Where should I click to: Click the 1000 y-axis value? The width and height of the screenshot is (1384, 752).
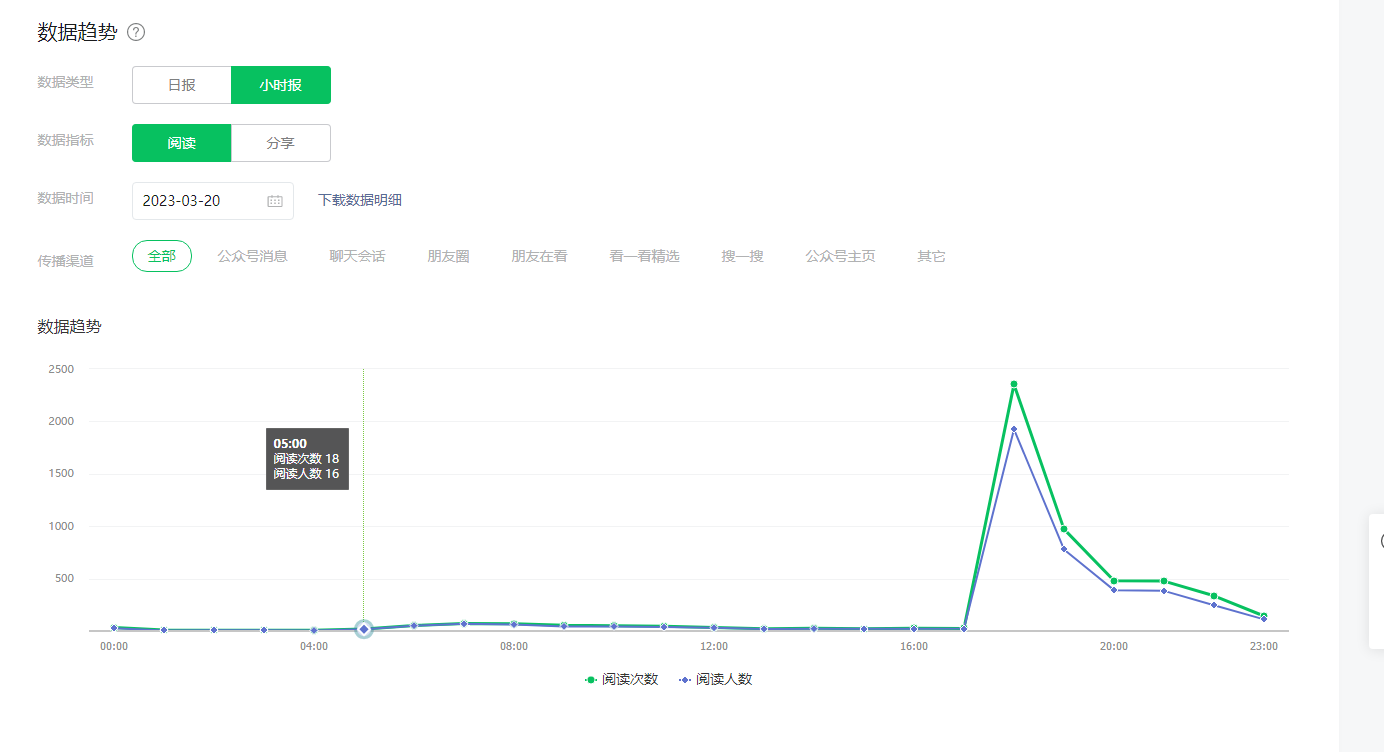[61, 526]
